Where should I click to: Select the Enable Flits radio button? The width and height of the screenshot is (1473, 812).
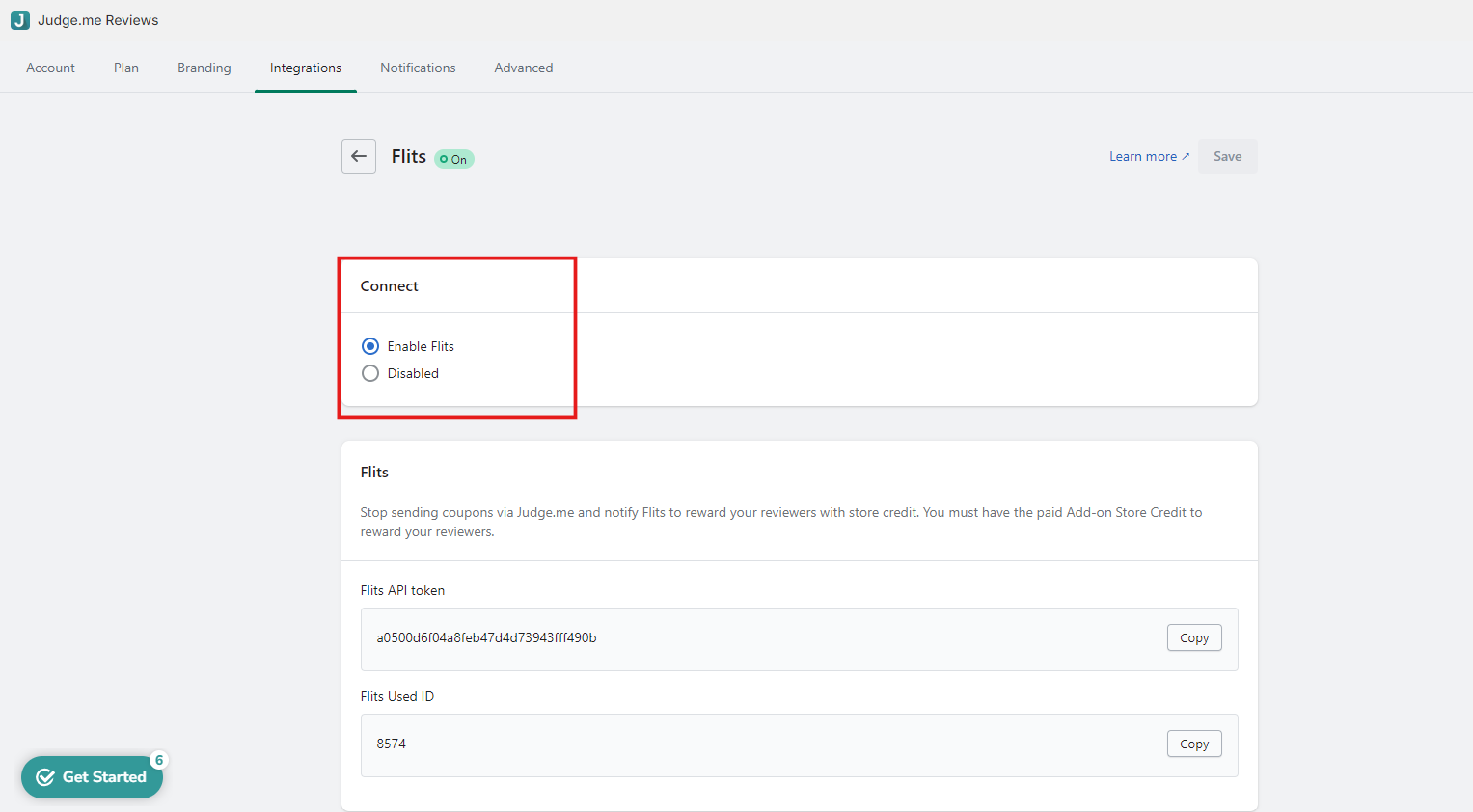pos(370,346)
